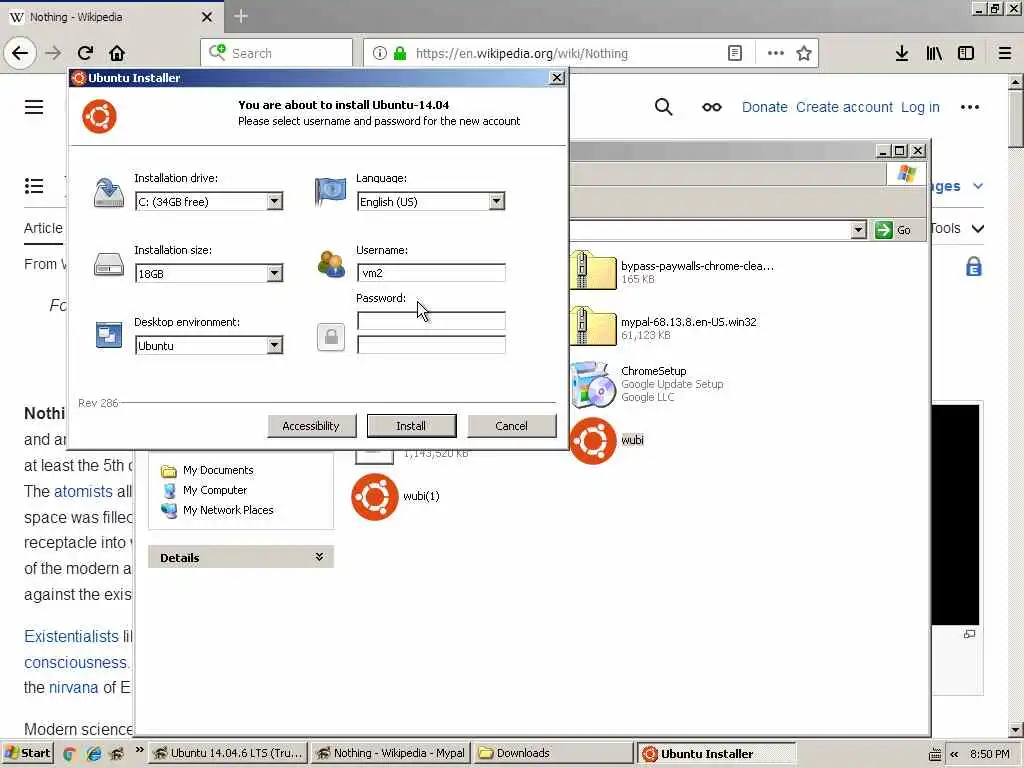This screenshot has width=1024, height=768.
Task: Select the mypal-68.13.8 zip folder icon
Action: [593, 326]
